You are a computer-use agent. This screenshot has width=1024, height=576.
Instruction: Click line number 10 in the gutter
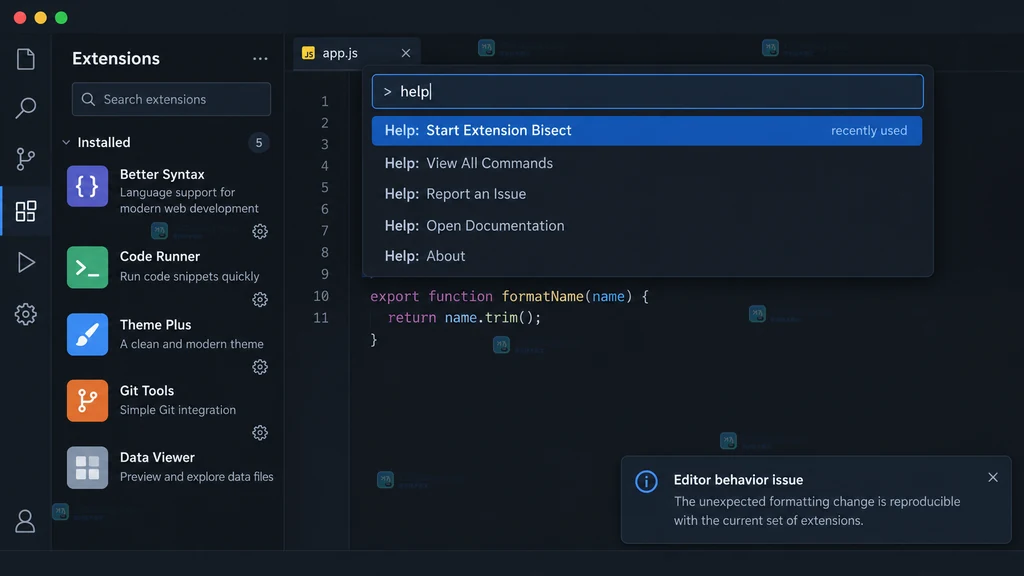tap(321, 296)
